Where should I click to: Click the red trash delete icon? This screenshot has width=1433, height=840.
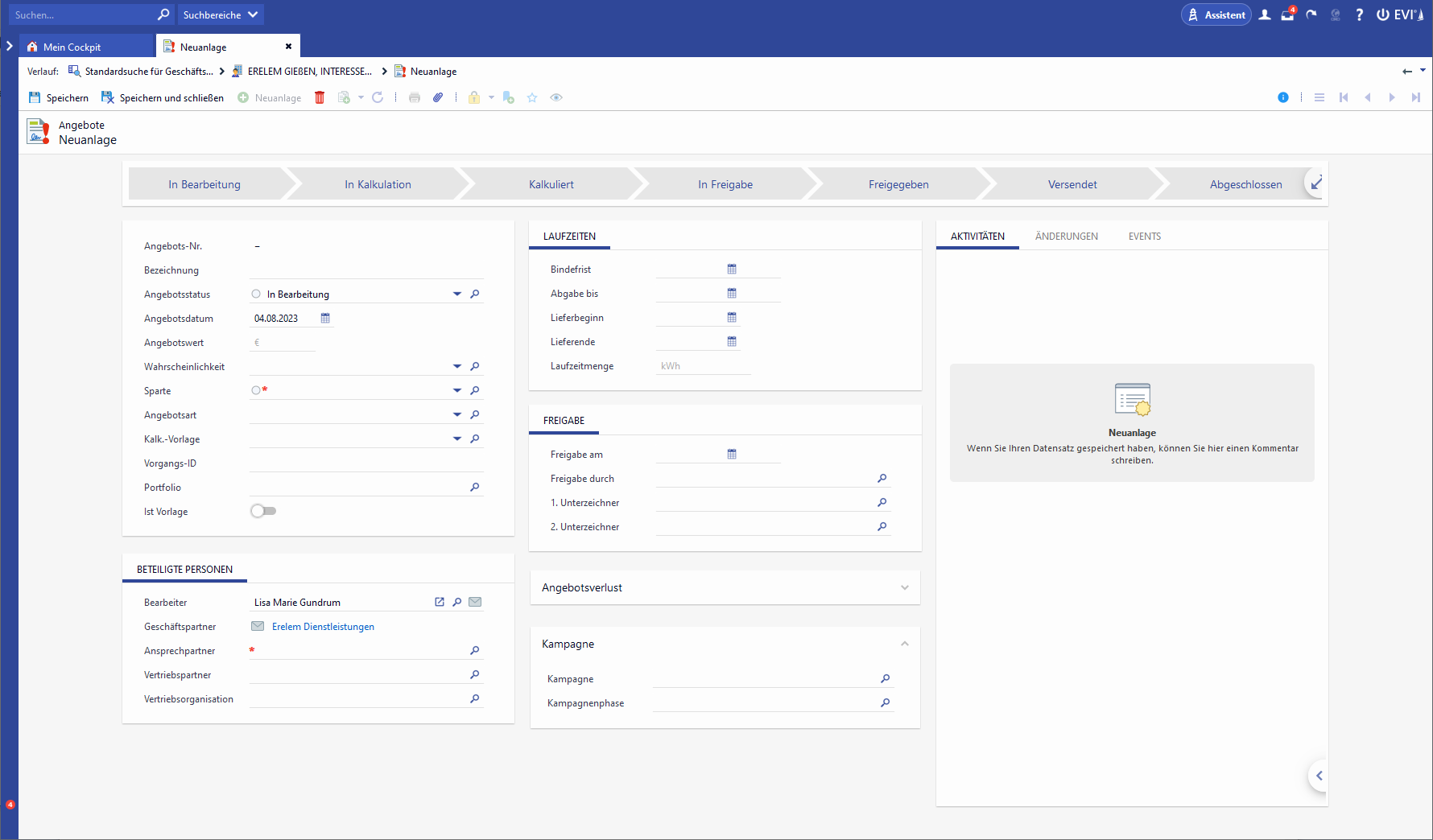[320, 97]
